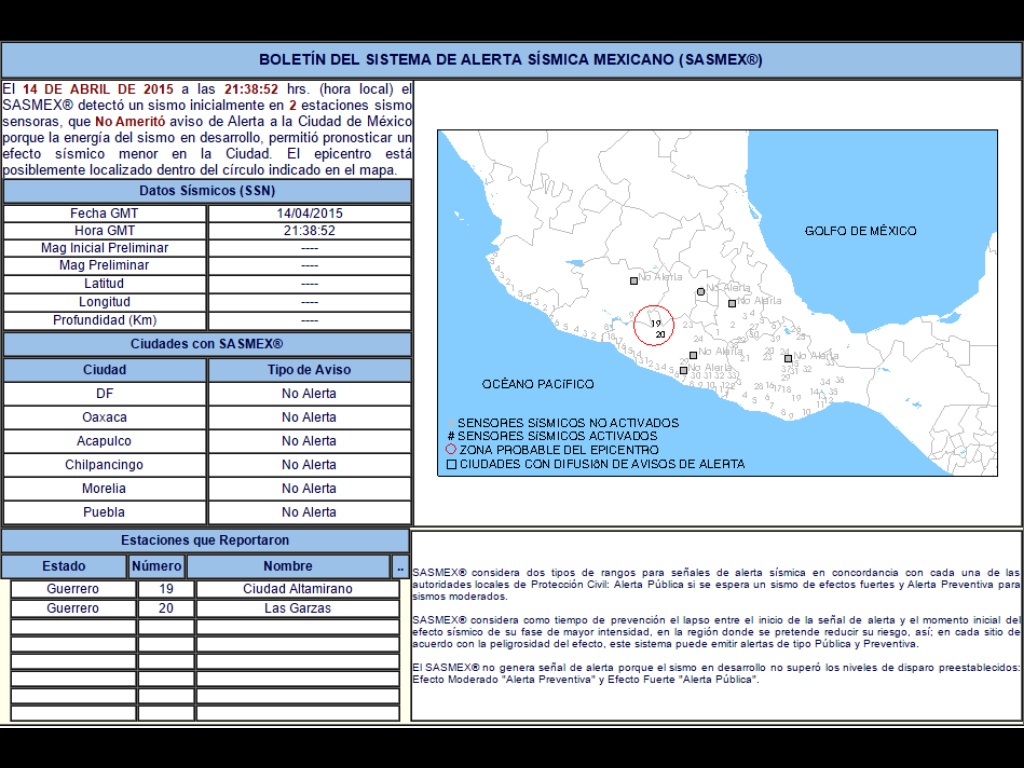Image resolution: width=1024 pixels, height=768 pixels.
Task: Click the square city symbol in the map legend
Action: coord(451,464)
